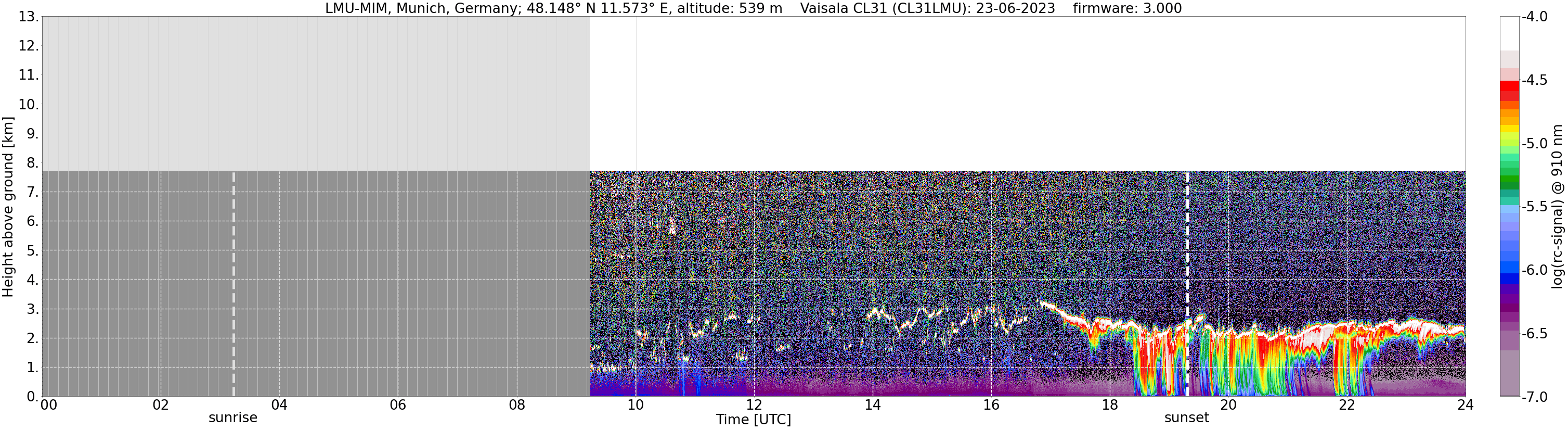Click the 'Vaisala CL31 (CL31LMU): 23-06-2023' title text
This screenshot has height=430, width=1568.
pos(928,8)
